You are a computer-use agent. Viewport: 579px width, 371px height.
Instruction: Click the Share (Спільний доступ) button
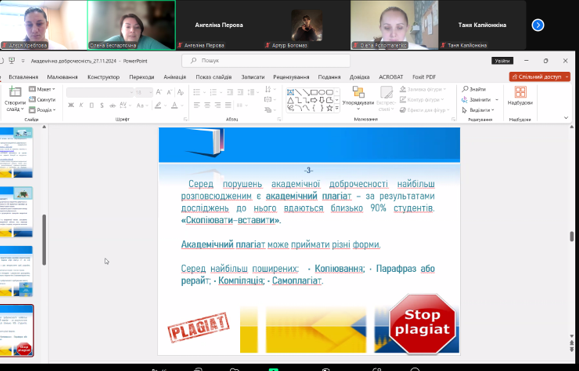click(x=539, y=77)
